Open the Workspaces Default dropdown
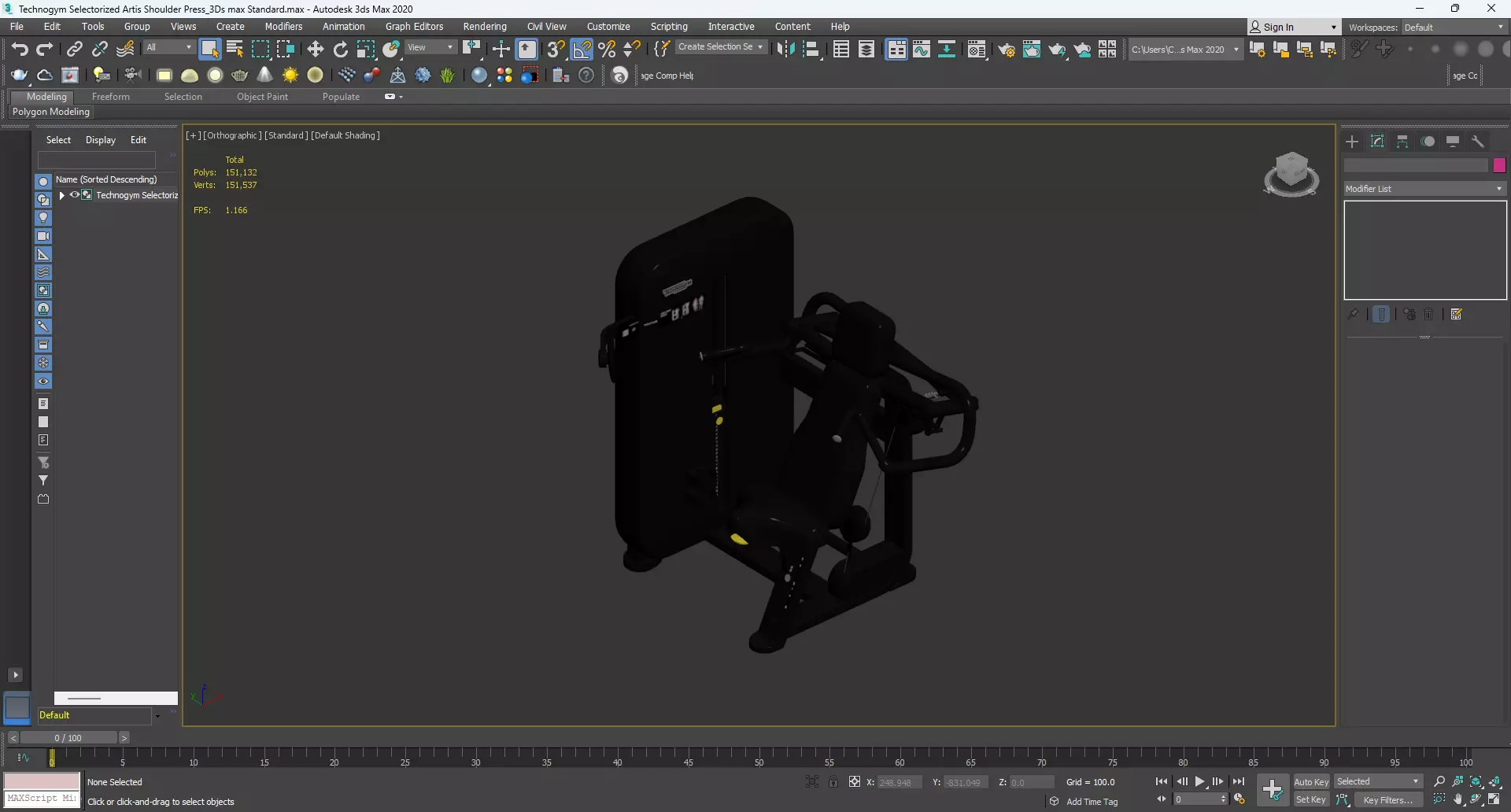Viewport: 1511px width, 812px height. tap(1454, 28)
